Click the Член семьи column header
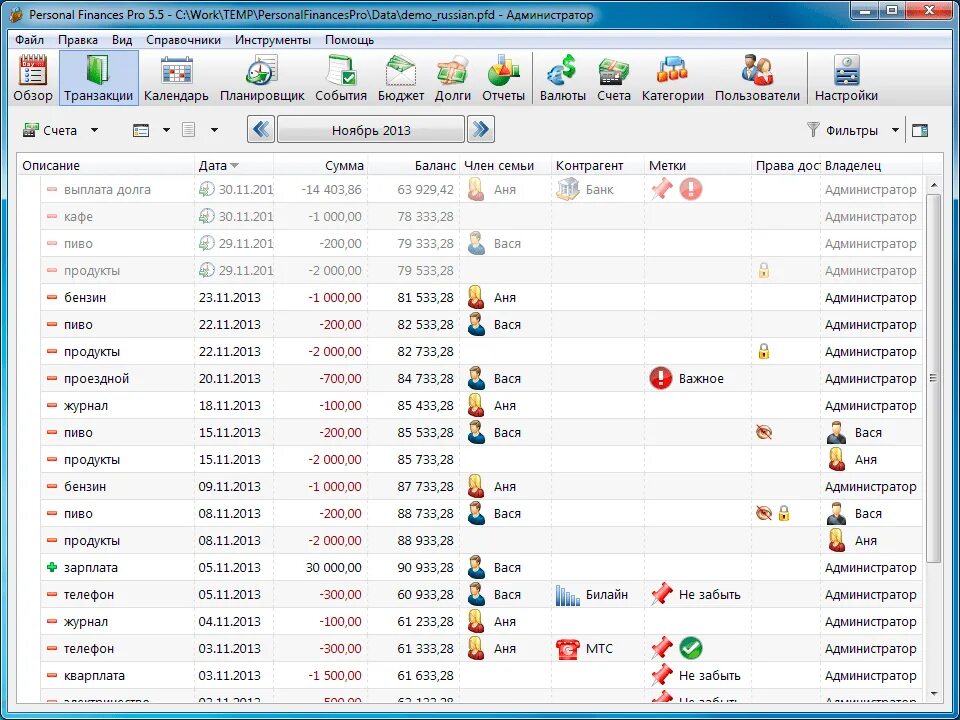 (505, 166)
